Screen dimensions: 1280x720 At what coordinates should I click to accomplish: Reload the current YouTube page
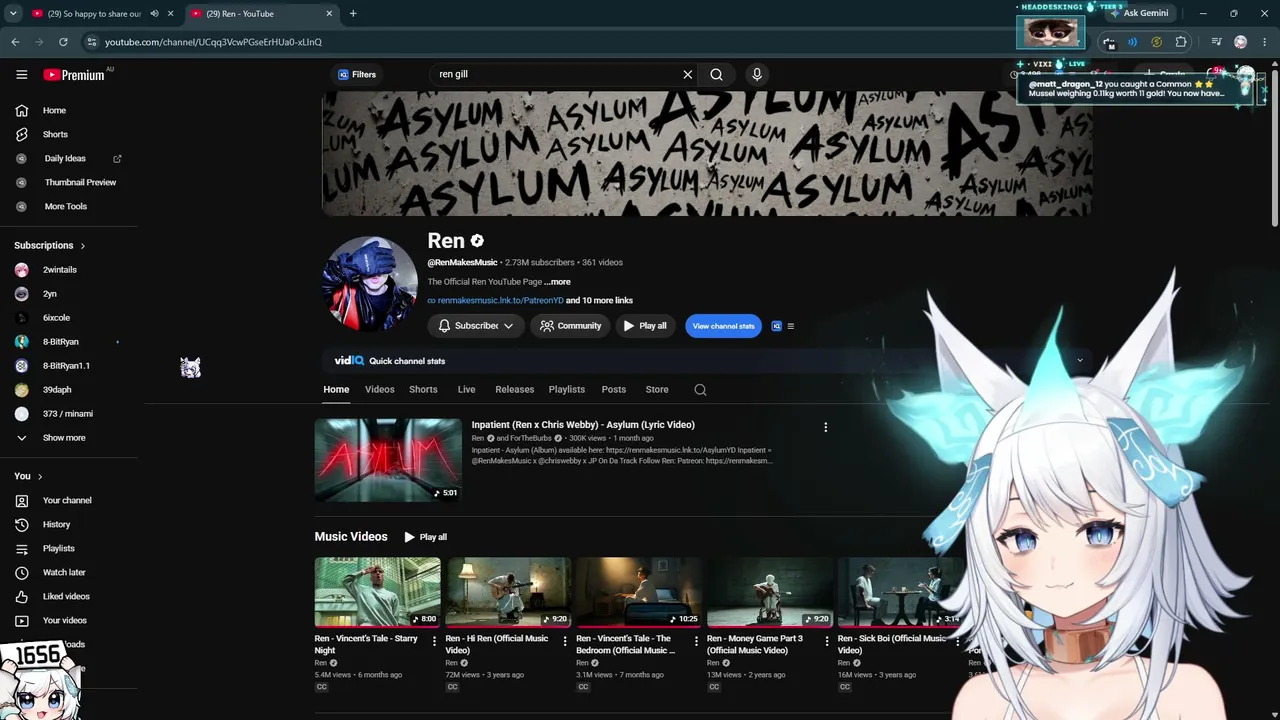pyautogui.click(x=63, y=42)
